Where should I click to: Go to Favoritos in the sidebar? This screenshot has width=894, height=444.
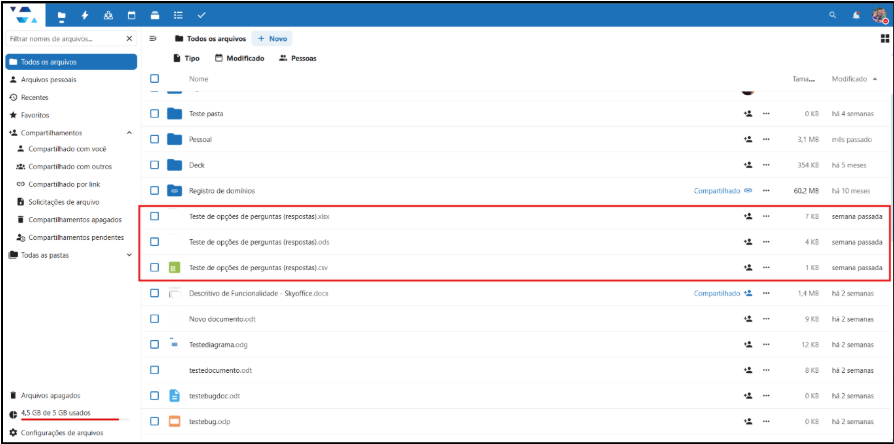coord(35,115)
